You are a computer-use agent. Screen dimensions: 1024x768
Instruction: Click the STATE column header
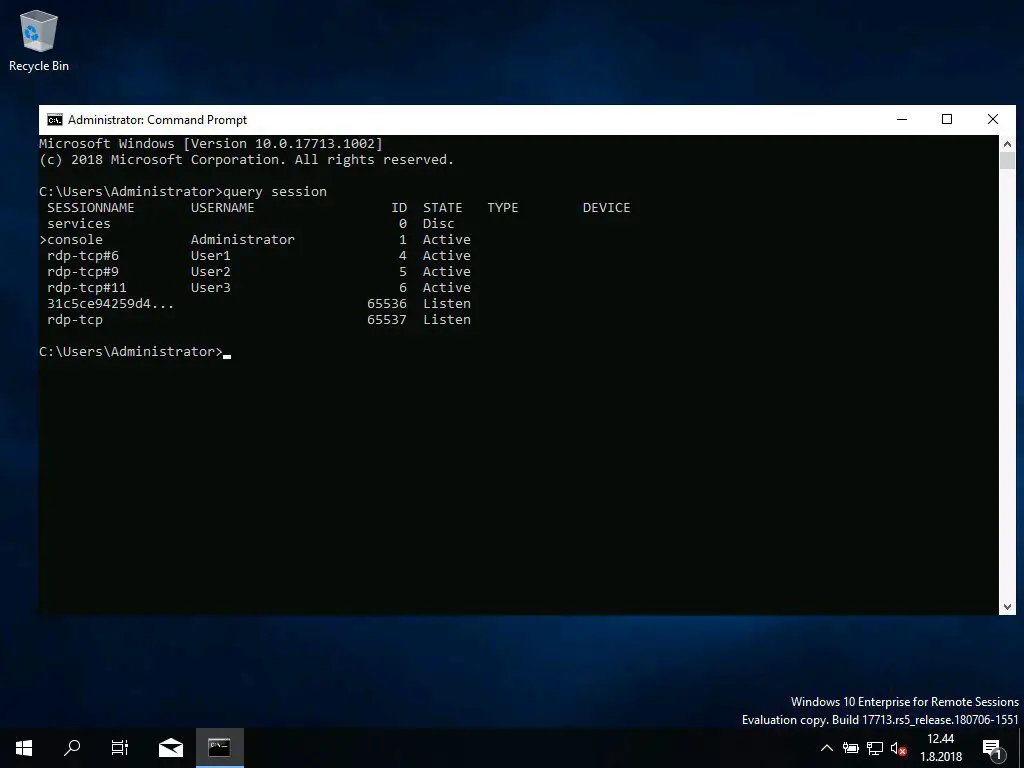[x=443, y=208]
